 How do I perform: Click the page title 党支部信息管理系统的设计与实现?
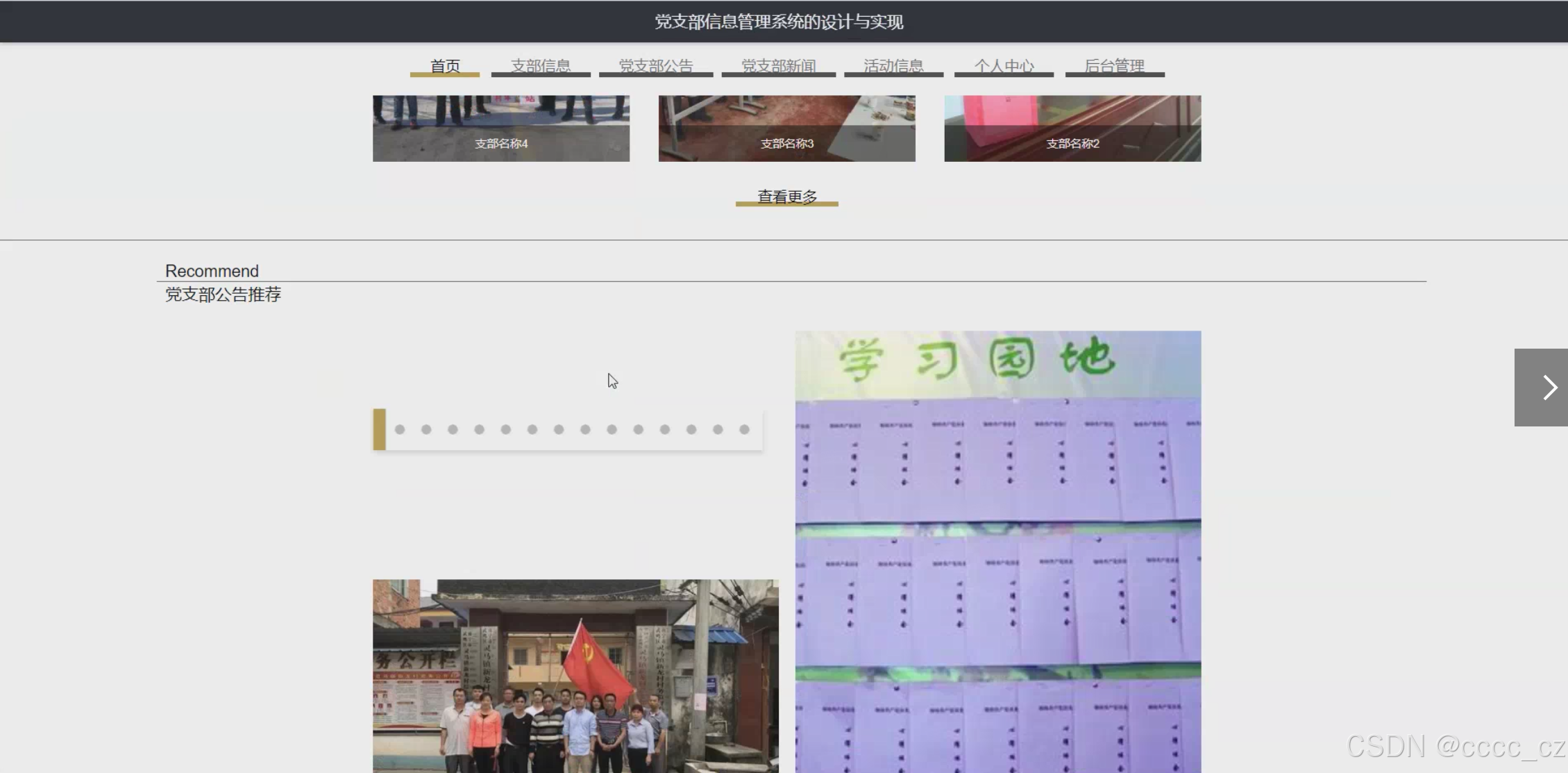[x=779, y=22]
